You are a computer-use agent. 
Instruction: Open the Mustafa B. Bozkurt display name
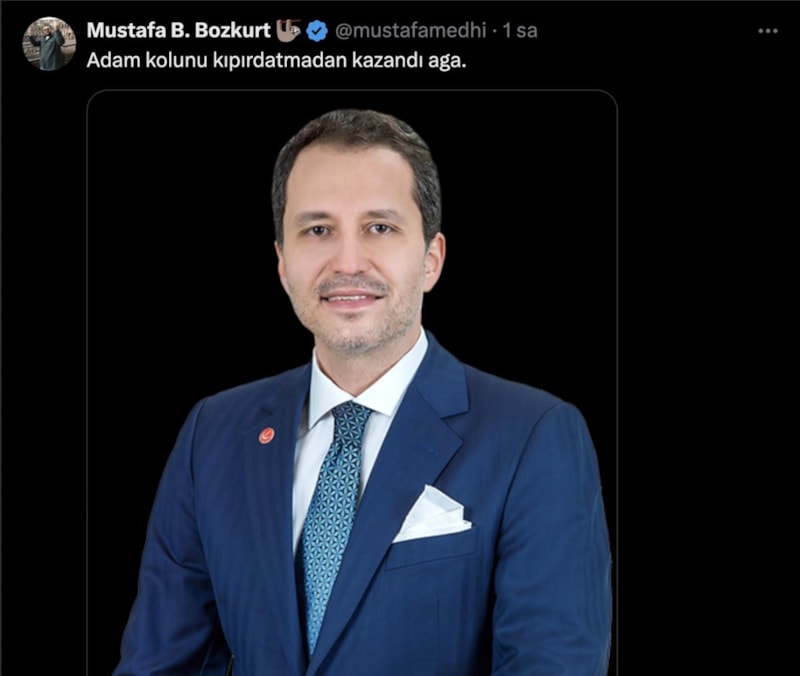pos(179,31)
